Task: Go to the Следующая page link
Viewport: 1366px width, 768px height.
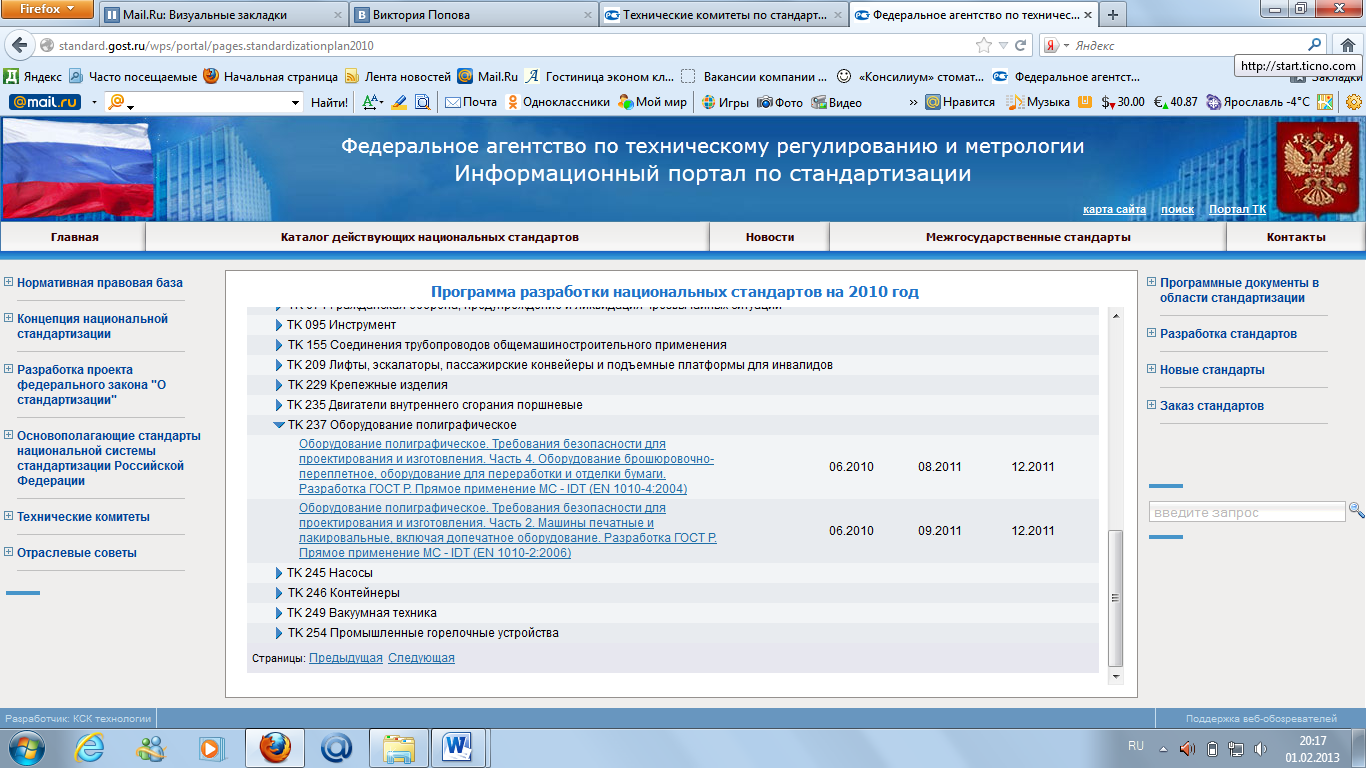Action: pyautogui.click(x=421, y=658)
